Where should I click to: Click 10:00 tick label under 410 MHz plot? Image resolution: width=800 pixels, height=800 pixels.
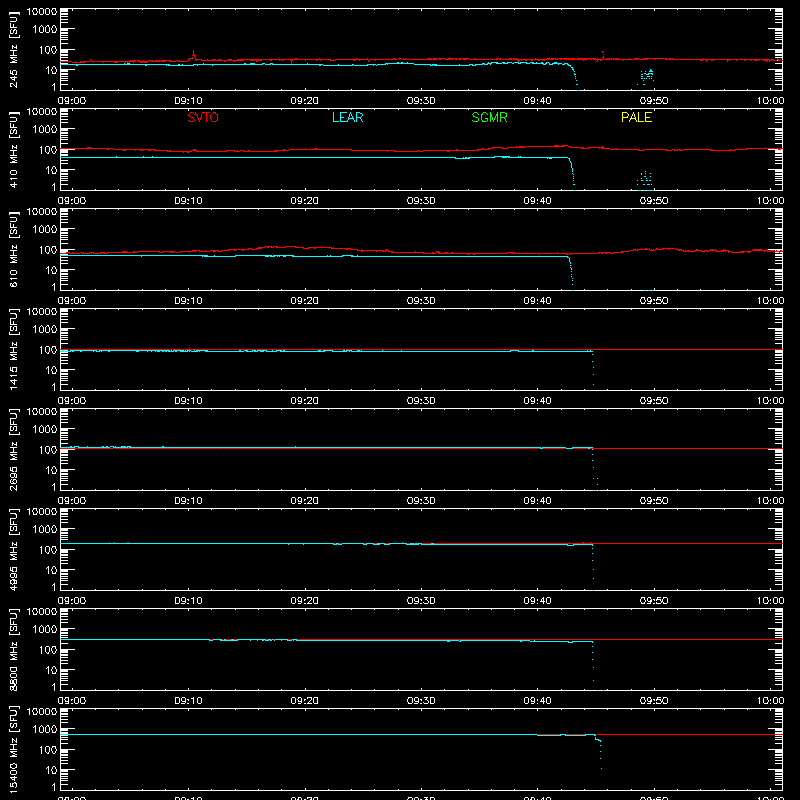(x=770, y=201)
